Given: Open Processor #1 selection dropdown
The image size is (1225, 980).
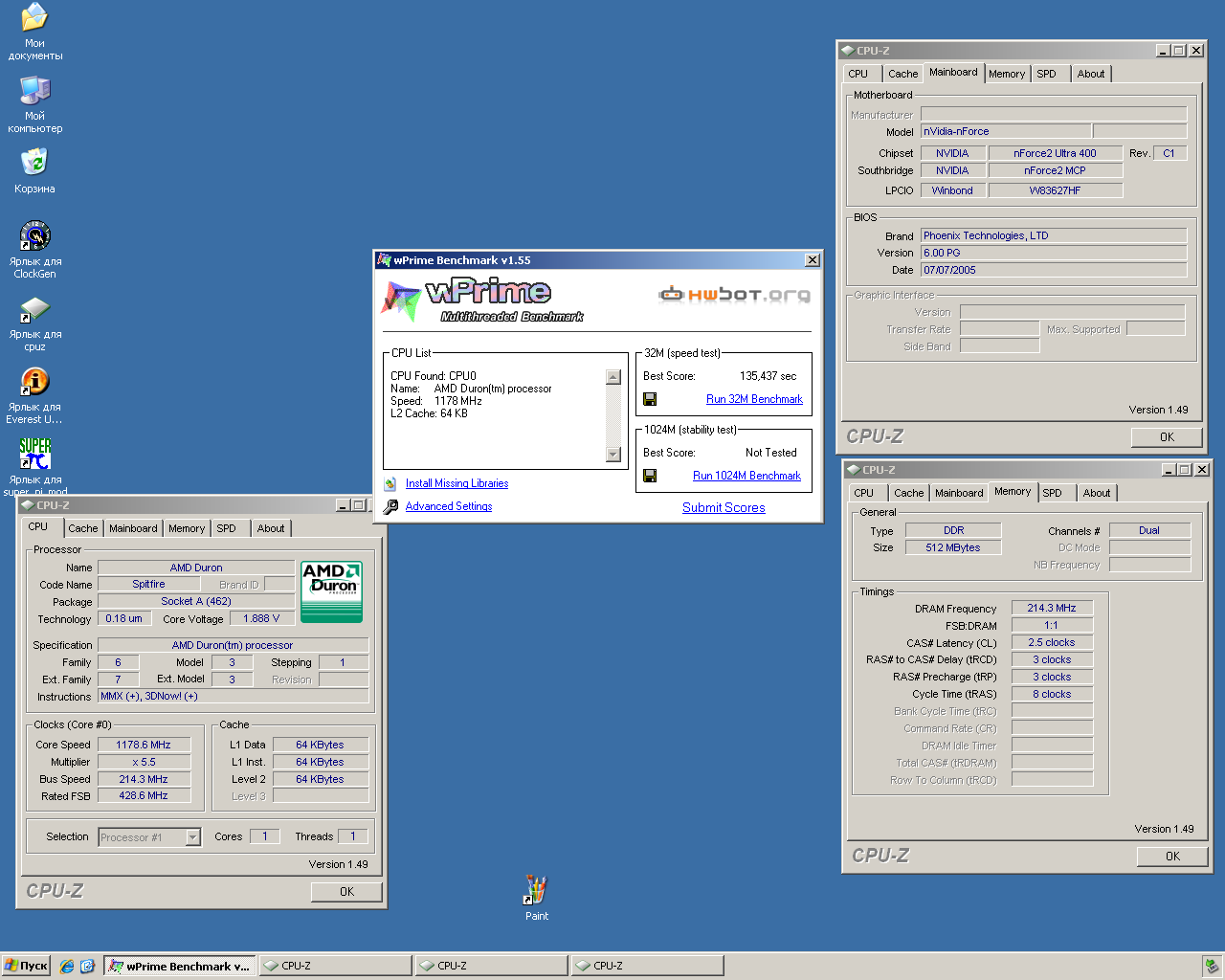Looking at the screenshot, I should [x=192, y=837].
